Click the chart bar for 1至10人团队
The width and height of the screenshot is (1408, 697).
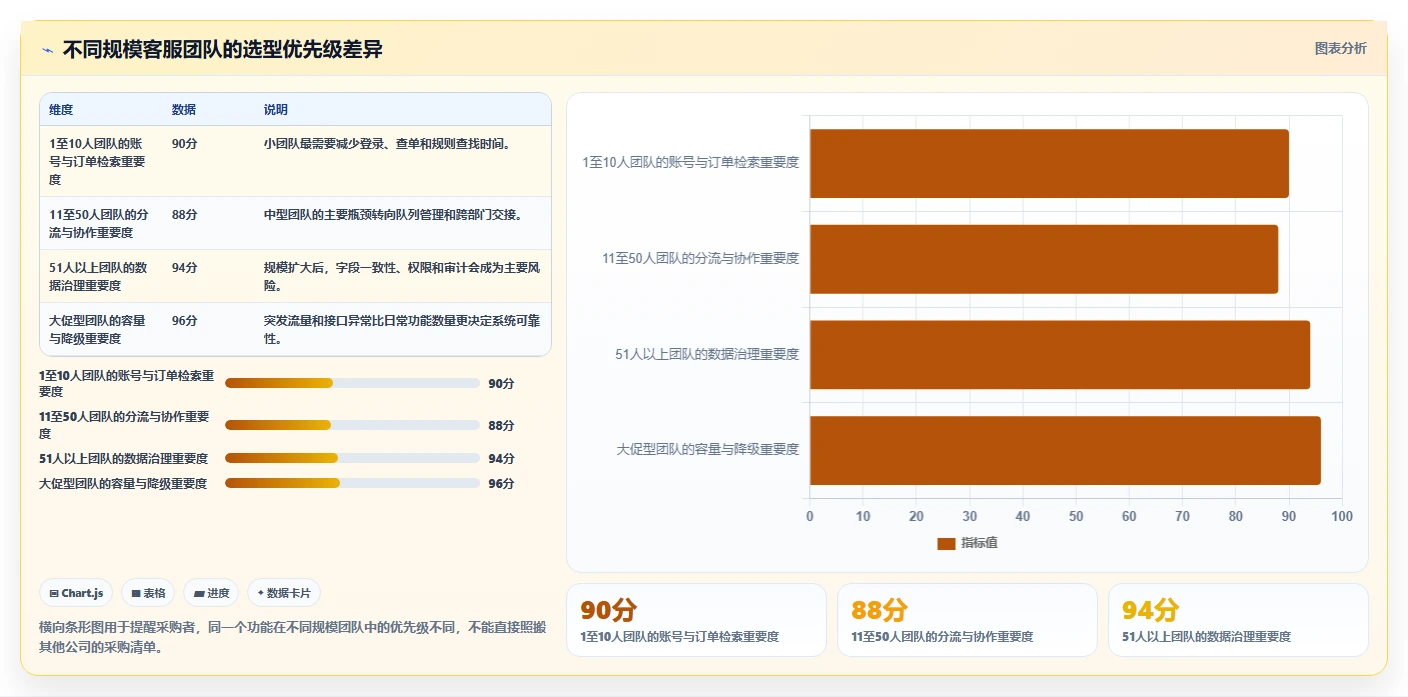click(1049, 163)
